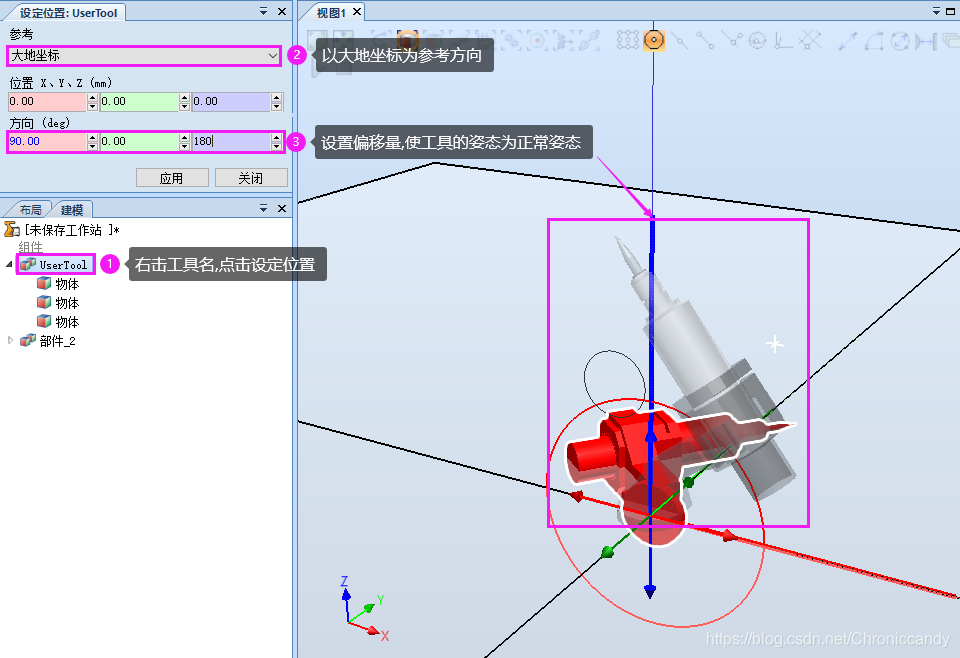Image resolution: width=960 pixels, height=658 pixels.
Task: Click the position Z input field
Action: tap(231, 102)
